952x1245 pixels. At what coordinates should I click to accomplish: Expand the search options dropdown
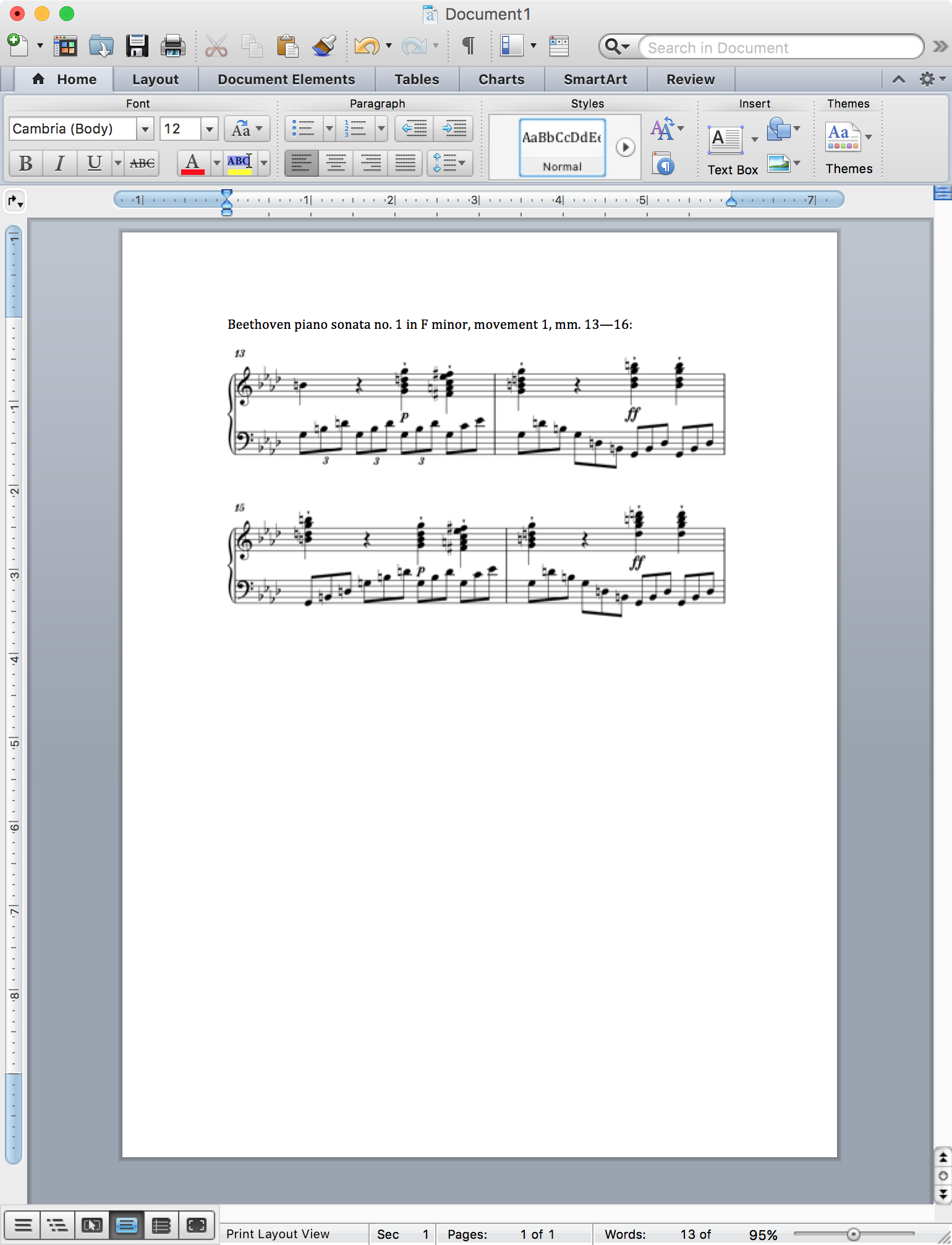point(618,46)
